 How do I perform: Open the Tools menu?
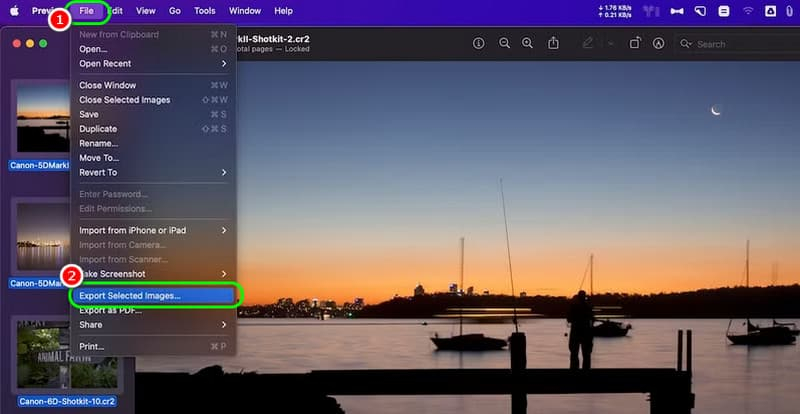pyautogui.click(x=205, y=11)
